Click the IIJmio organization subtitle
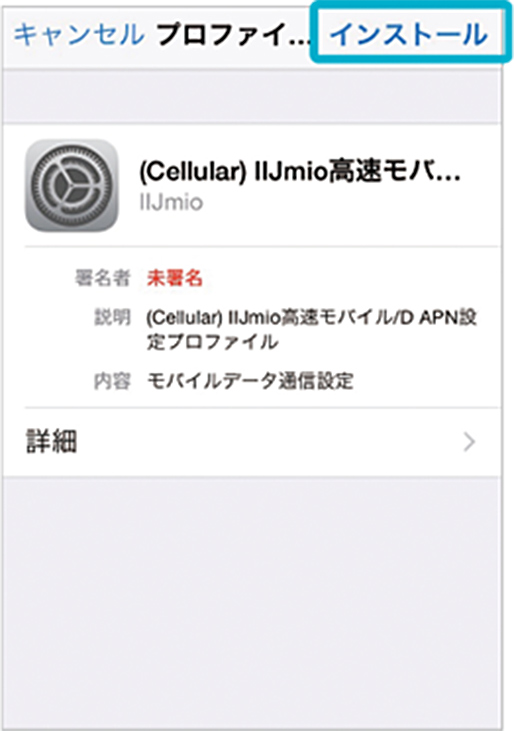The width and height of the screenshot is (514, 731). point(171,202)
